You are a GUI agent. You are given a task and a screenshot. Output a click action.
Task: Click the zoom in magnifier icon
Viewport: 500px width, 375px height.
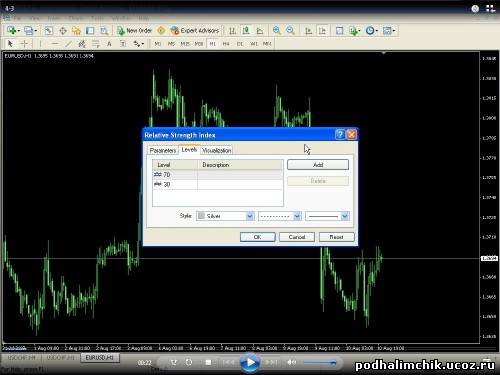pos(276,31)
